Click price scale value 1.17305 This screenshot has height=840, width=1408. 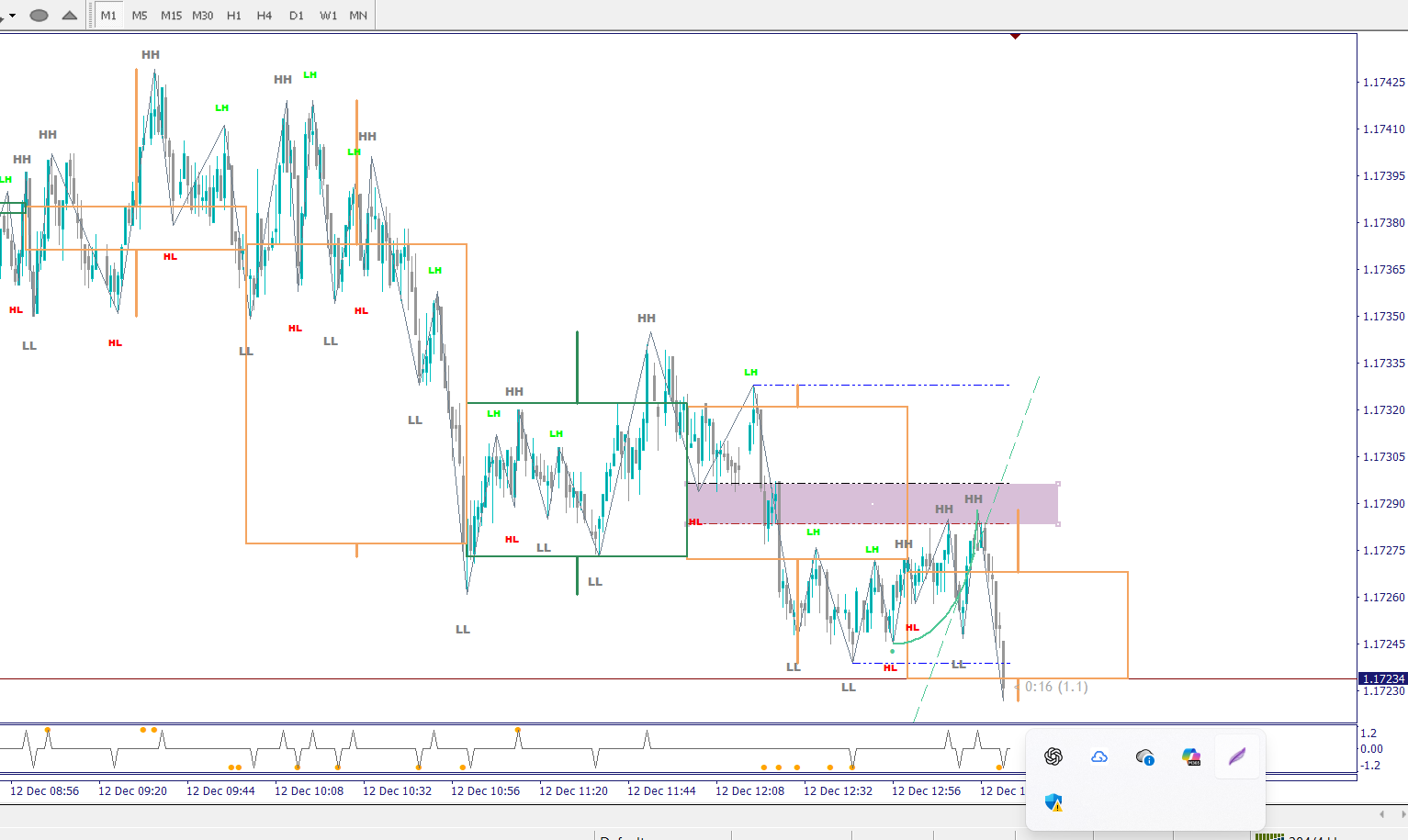coord(1383,456)
